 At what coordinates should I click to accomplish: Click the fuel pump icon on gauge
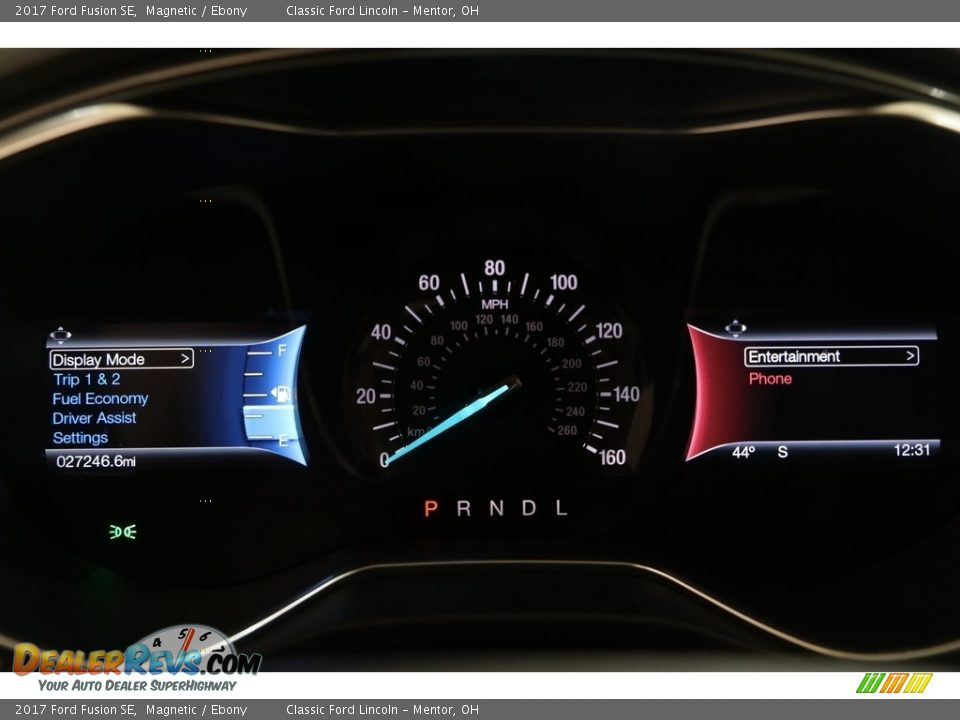coord(280,394)
